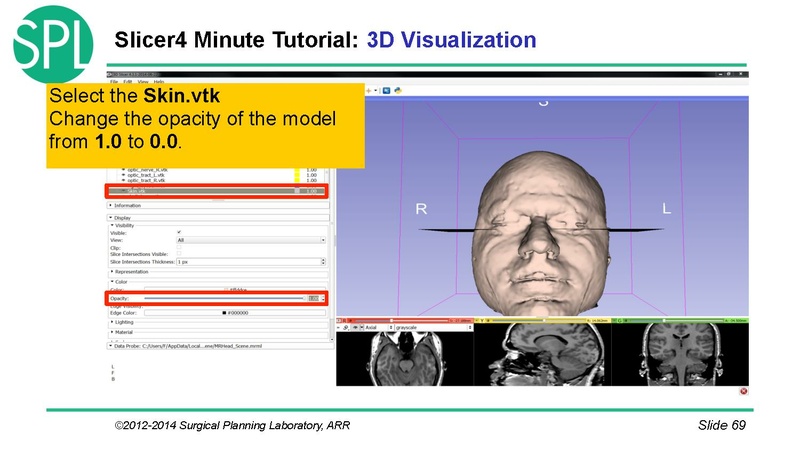Viewport: 800px width, 450px height.
Task: Open the Axial orientation dropdown
Action: (379, 328)
